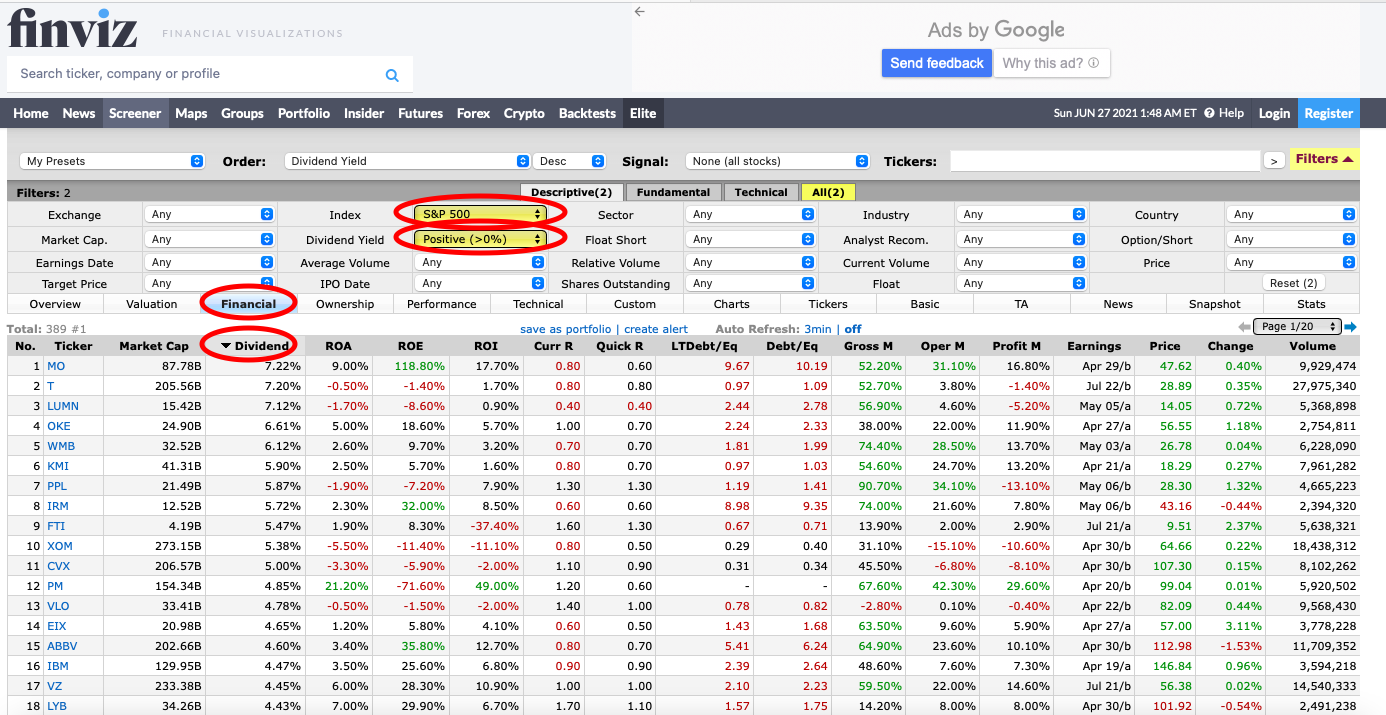
Task: Open the Dividend Yield filter dropdown
Action: pyautogui.click(x=480, y=239)
